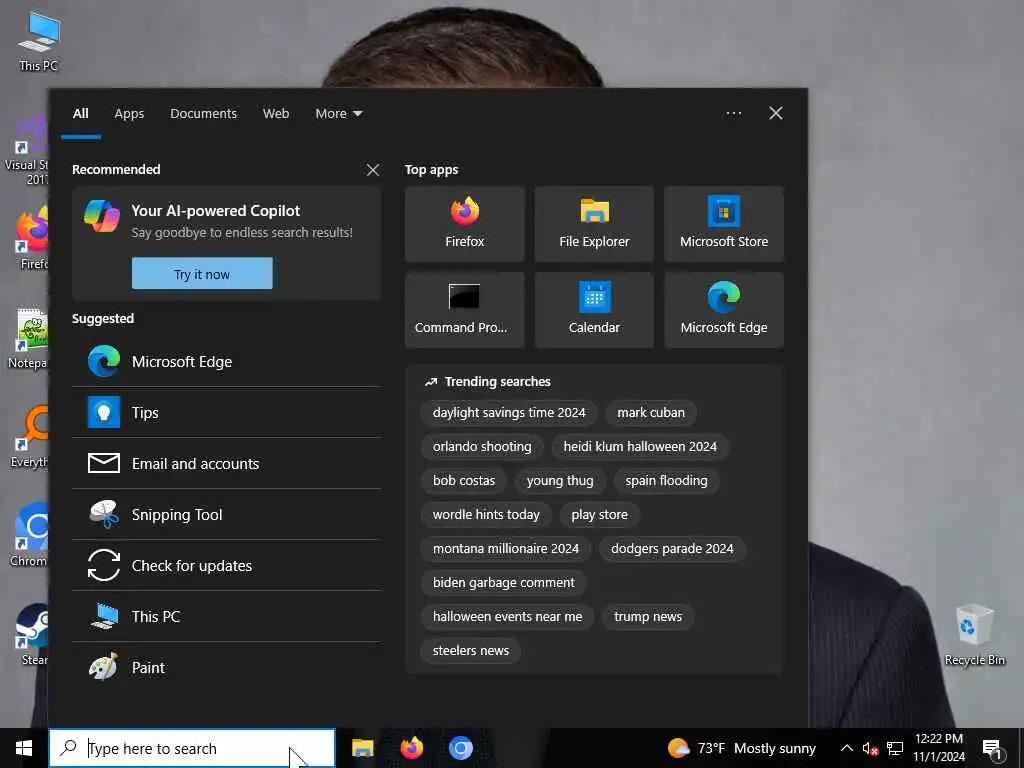Search halloween events near me
The image size is (1024, 768).
tap(507, 616)
